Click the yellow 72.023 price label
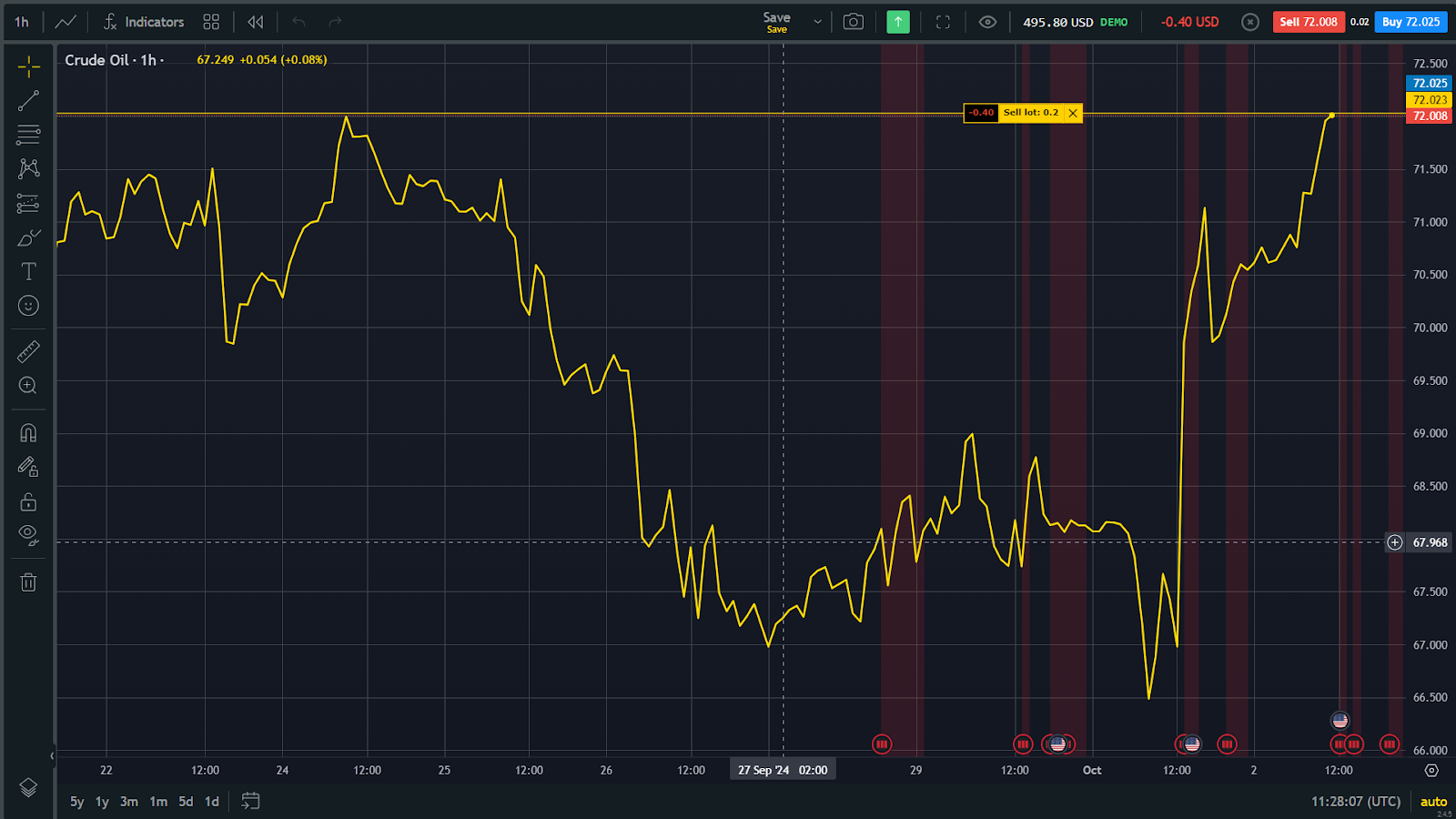Screen dimensions: 1456x819 [x=1430, y=100]
